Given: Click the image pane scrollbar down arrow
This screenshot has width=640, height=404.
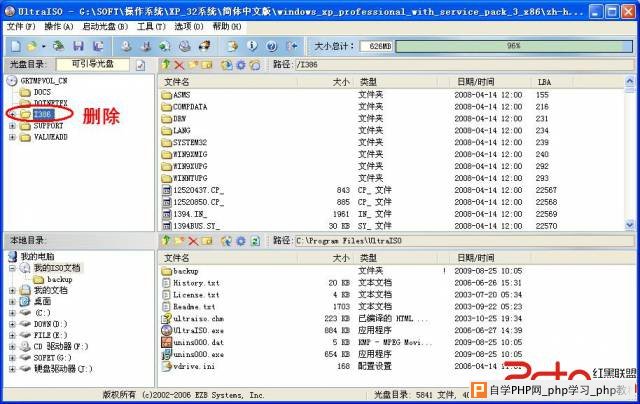Looking at the screenshot, I should tap(629, 224).
